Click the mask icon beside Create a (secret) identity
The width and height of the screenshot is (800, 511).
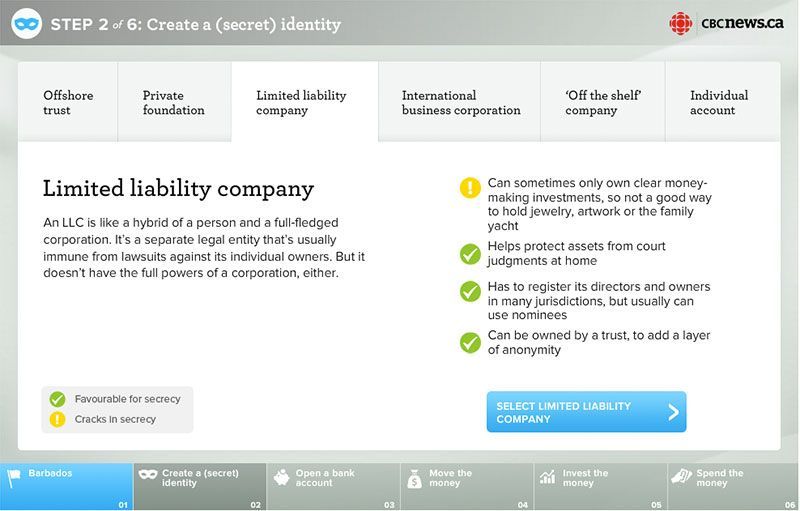(148, 474)
